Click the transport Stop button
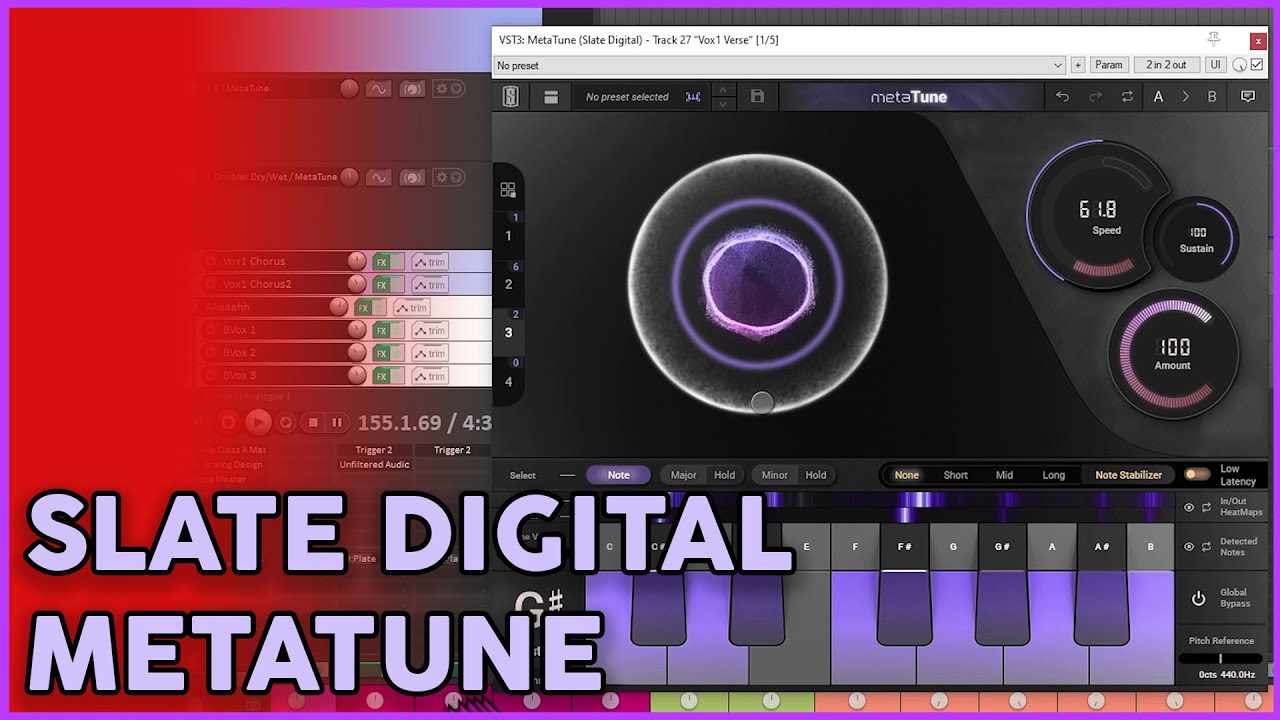The width and height of the screenshot is (1280, 720). (x=313, y=423)
